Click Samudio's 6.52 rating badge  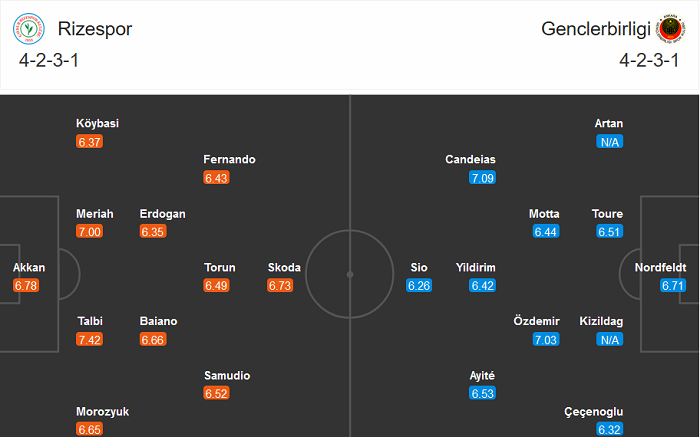click(217, 394)
